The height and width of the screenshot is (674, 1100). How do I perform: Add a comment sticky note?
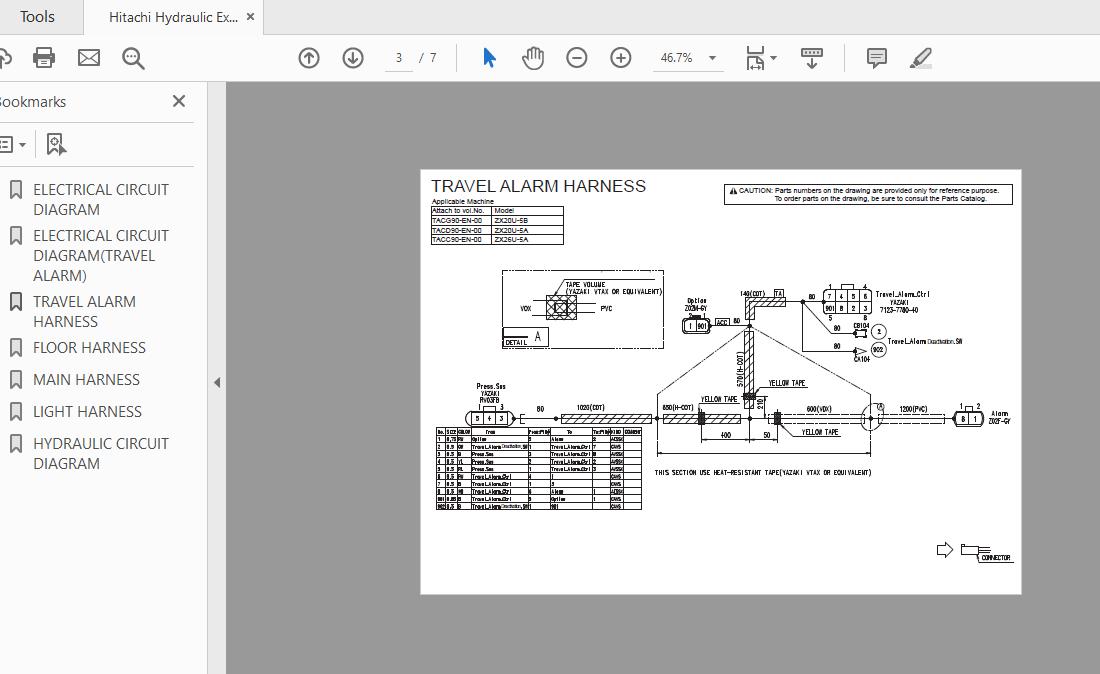(877, 58)
